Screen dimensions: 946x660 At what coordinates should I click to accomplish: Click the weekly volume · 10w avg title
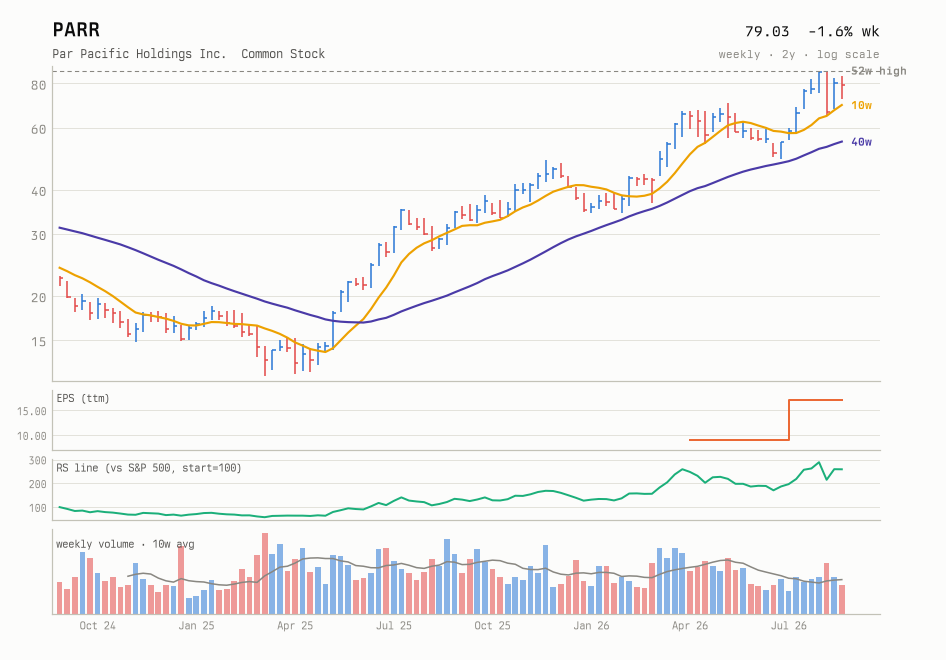[125, 544]
